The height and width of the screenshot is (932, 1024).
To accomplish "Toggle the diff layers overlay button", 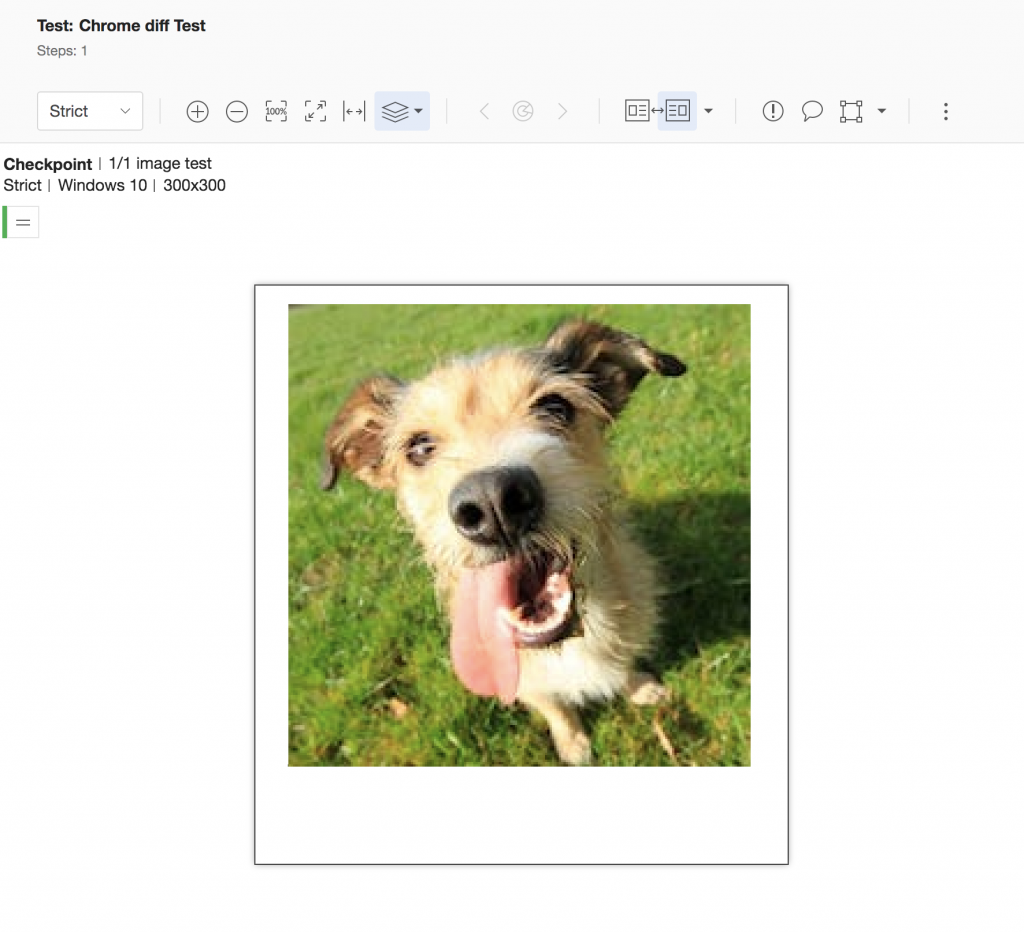I will pos(395,111).
